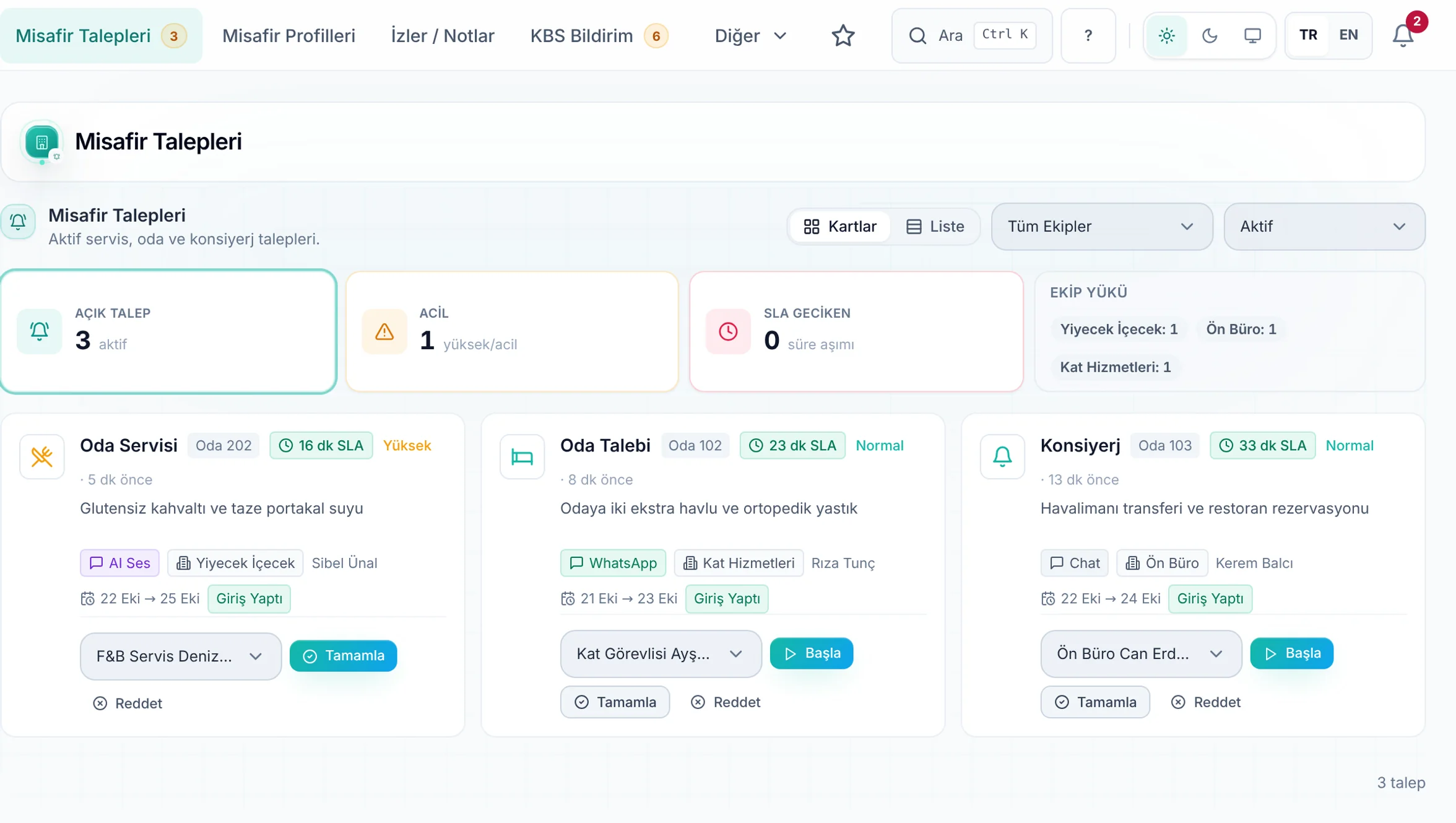Open the Kat Görevlisi Ayş assignee dropdown

point(661,654)
